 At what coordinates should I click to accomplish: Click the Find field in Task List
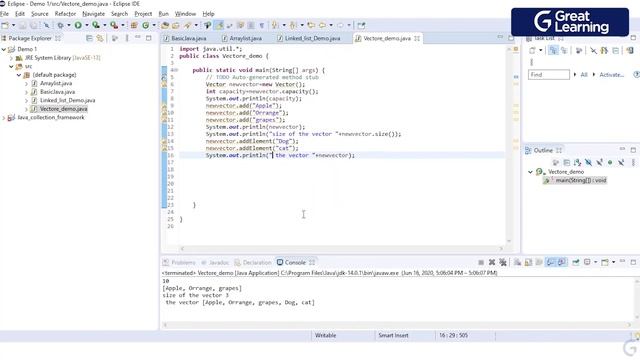(549, 75)
